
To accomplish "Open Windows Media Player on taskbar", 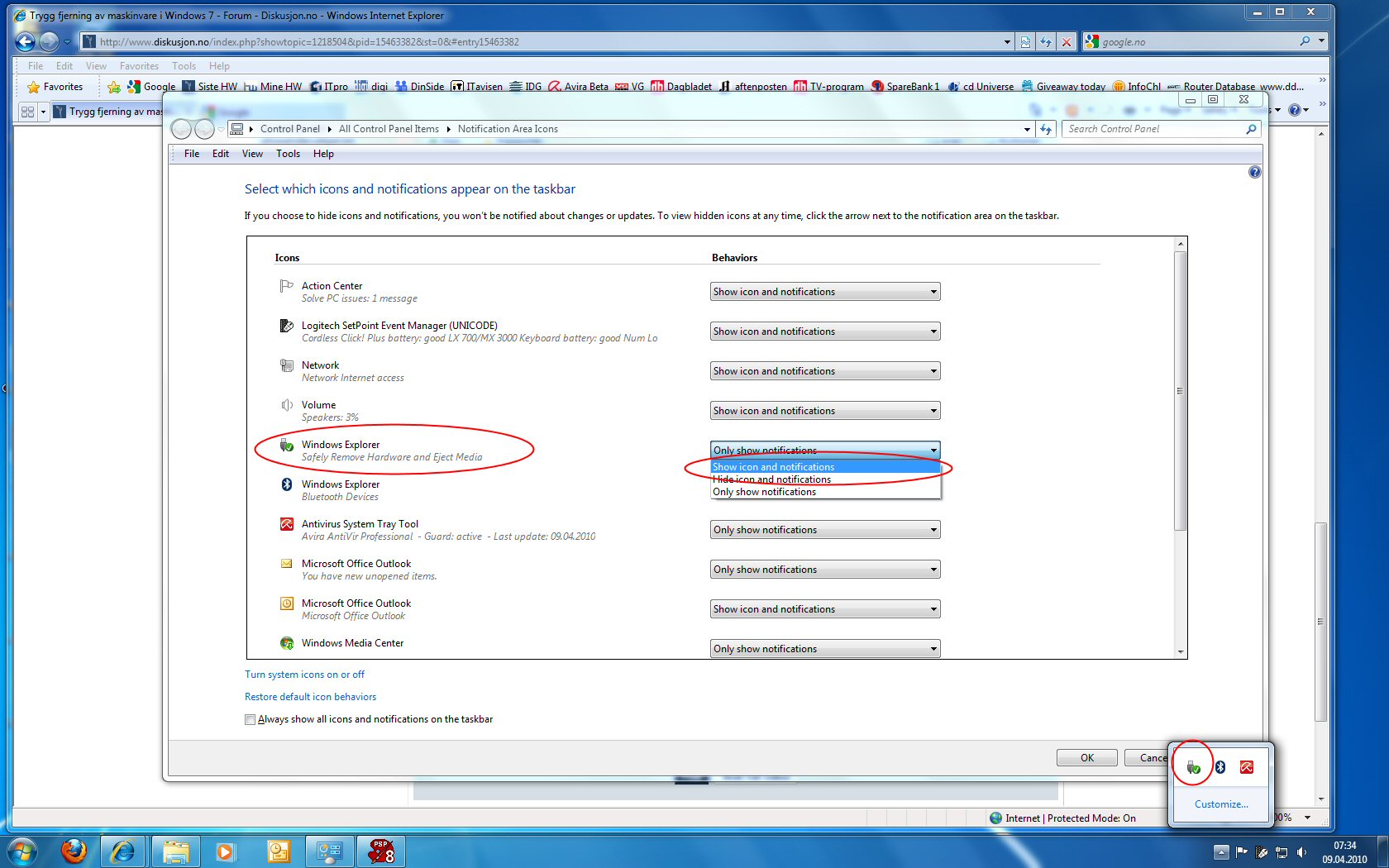I will click(x=225, y=851).
